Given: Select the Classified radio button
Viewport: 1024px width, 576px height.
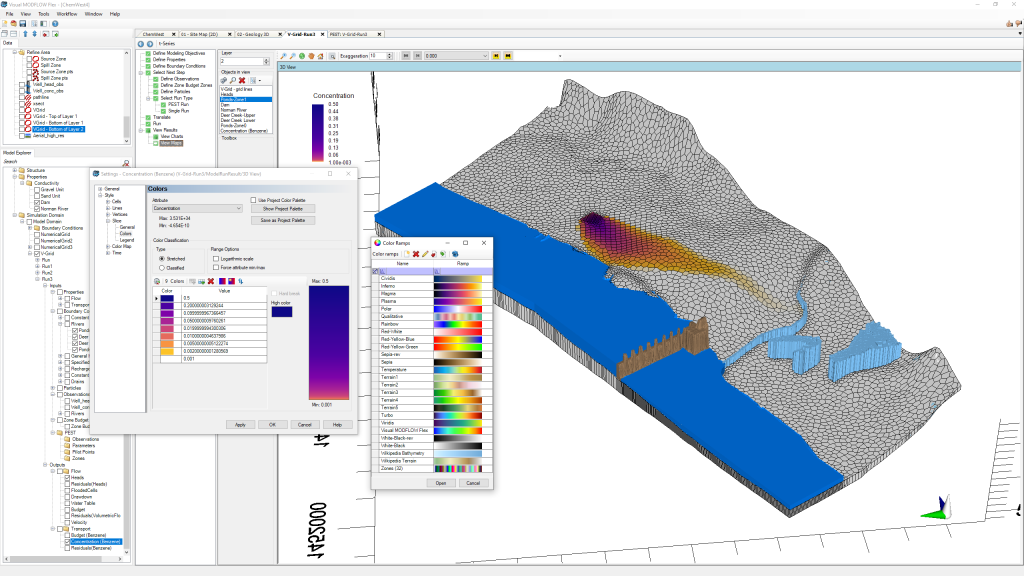Looking at the screenshot, I should coord(163,267).
